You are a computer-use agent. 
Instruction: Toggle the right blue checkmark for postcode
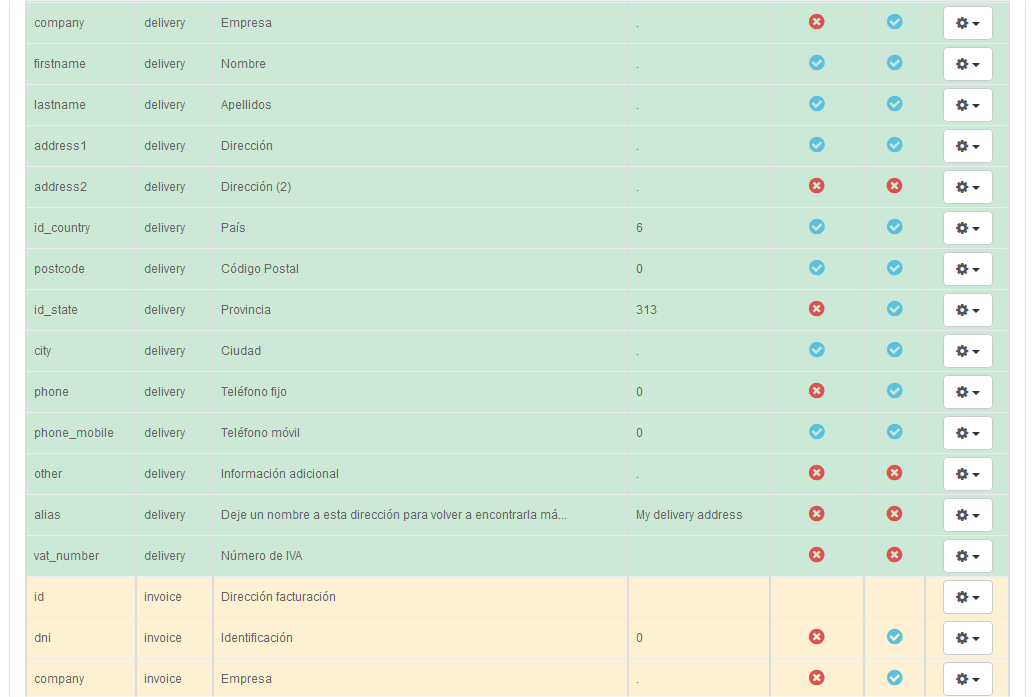click(894, 268)
